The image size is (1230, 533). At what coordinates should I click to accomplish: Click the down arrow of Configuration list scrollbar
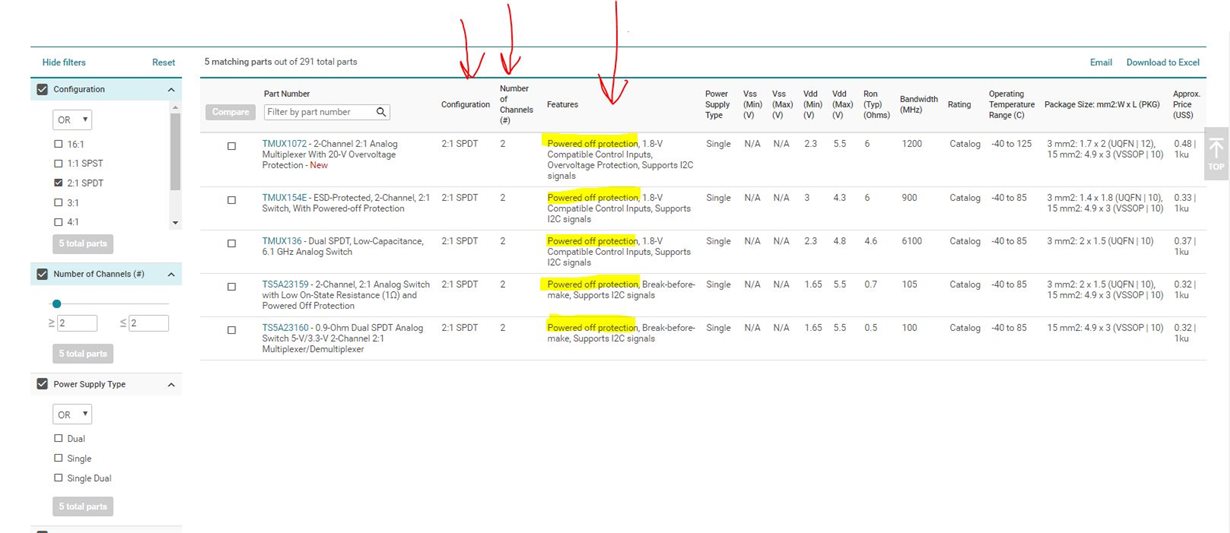tap(176, 223)
